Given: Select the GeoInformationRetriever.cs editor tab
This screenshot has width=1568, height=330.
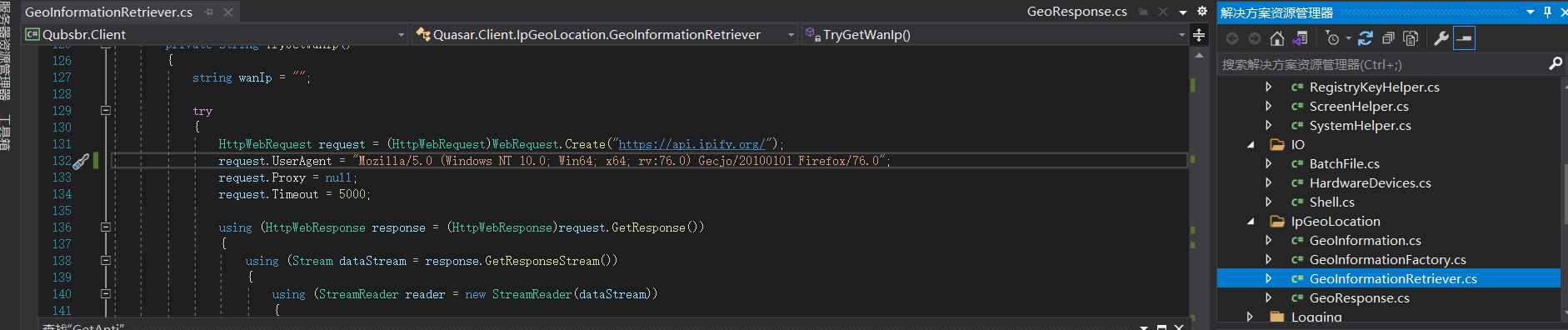Looking at the screenshot, I should click(x=108, y=12).
